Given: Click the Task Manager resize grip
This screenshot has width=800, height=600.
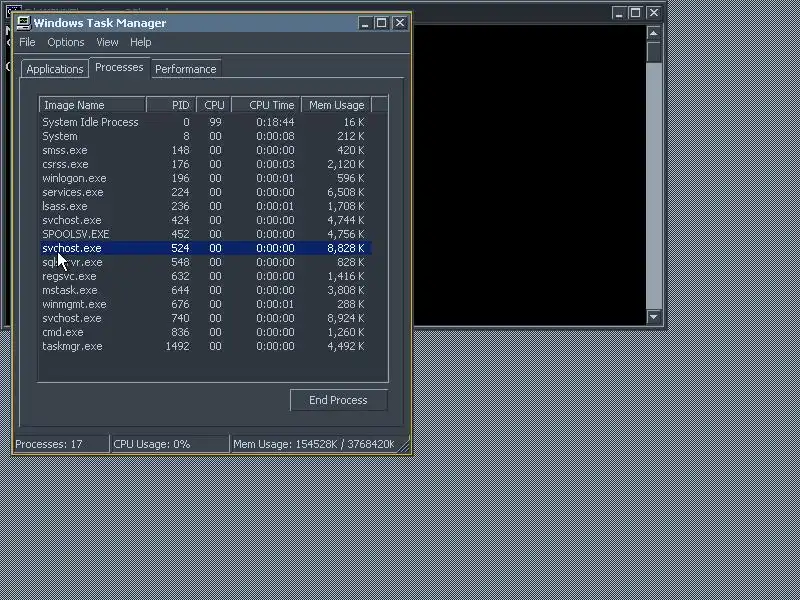Looking at the screenshot, I should click(x=404, y=446).
